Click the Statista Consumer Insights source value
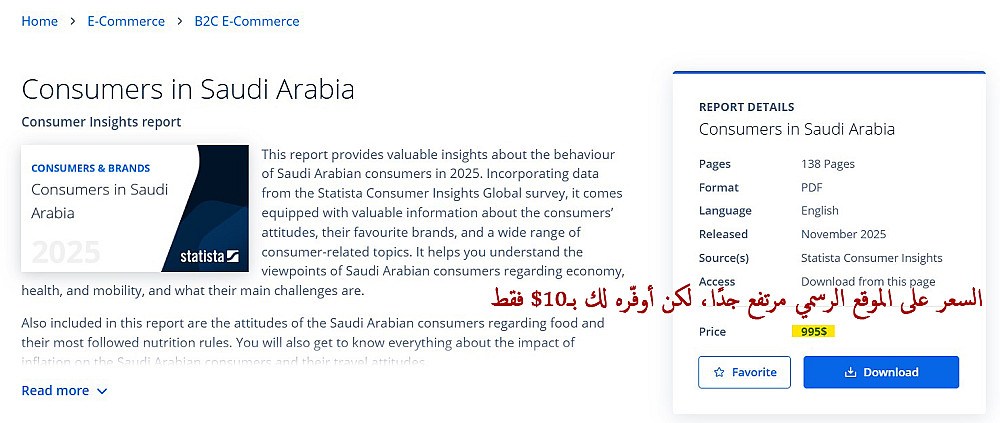This screenshot has height=423, width=1000. [871, 258]
